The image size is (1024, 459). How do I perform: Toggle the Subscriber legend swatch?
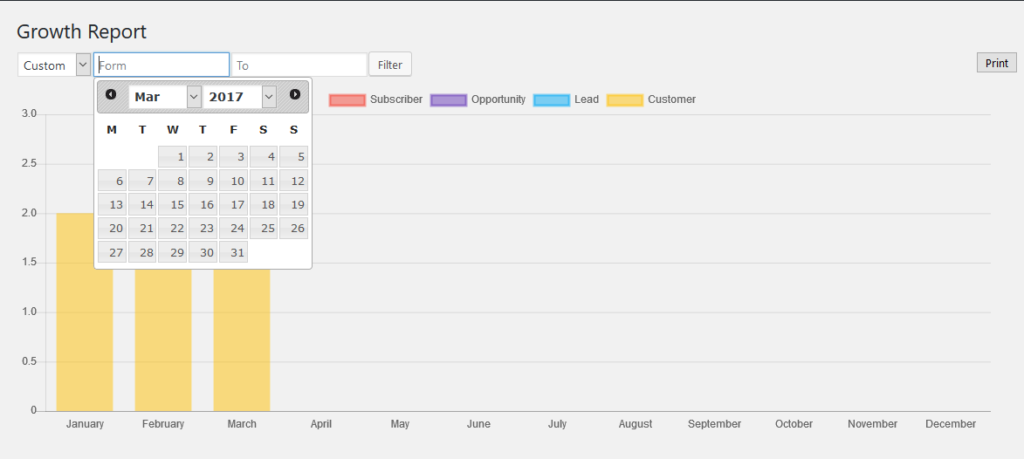tap(347, 100)
